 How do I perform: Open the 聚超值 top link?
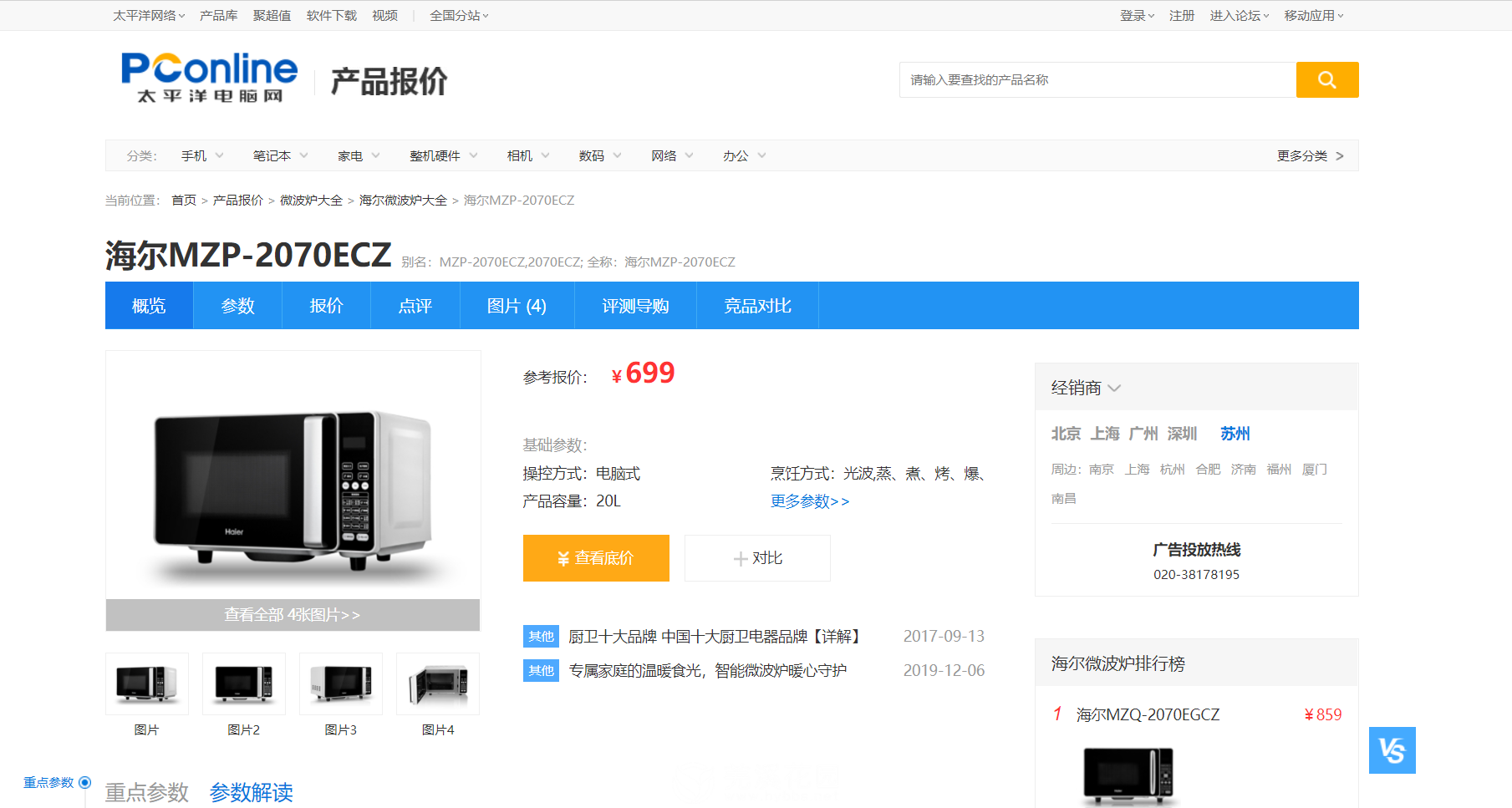click(272, 15)
